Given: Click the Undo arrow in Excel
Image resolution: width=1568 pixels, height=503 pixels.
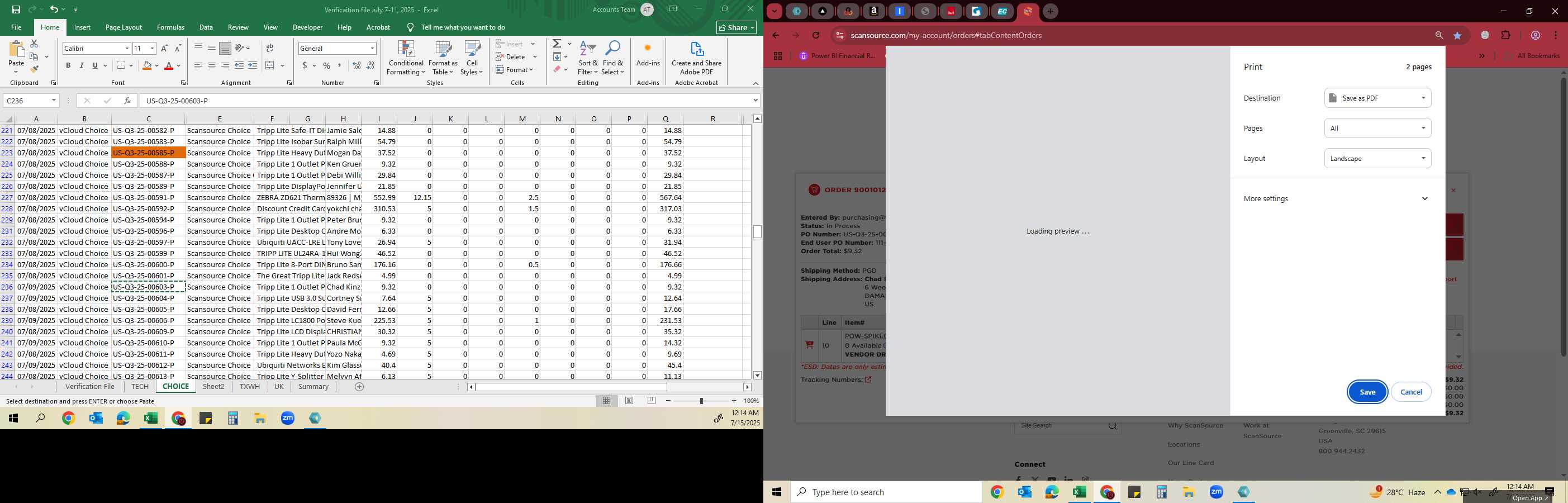Looking at the screenshot, I should click(54, 9).
